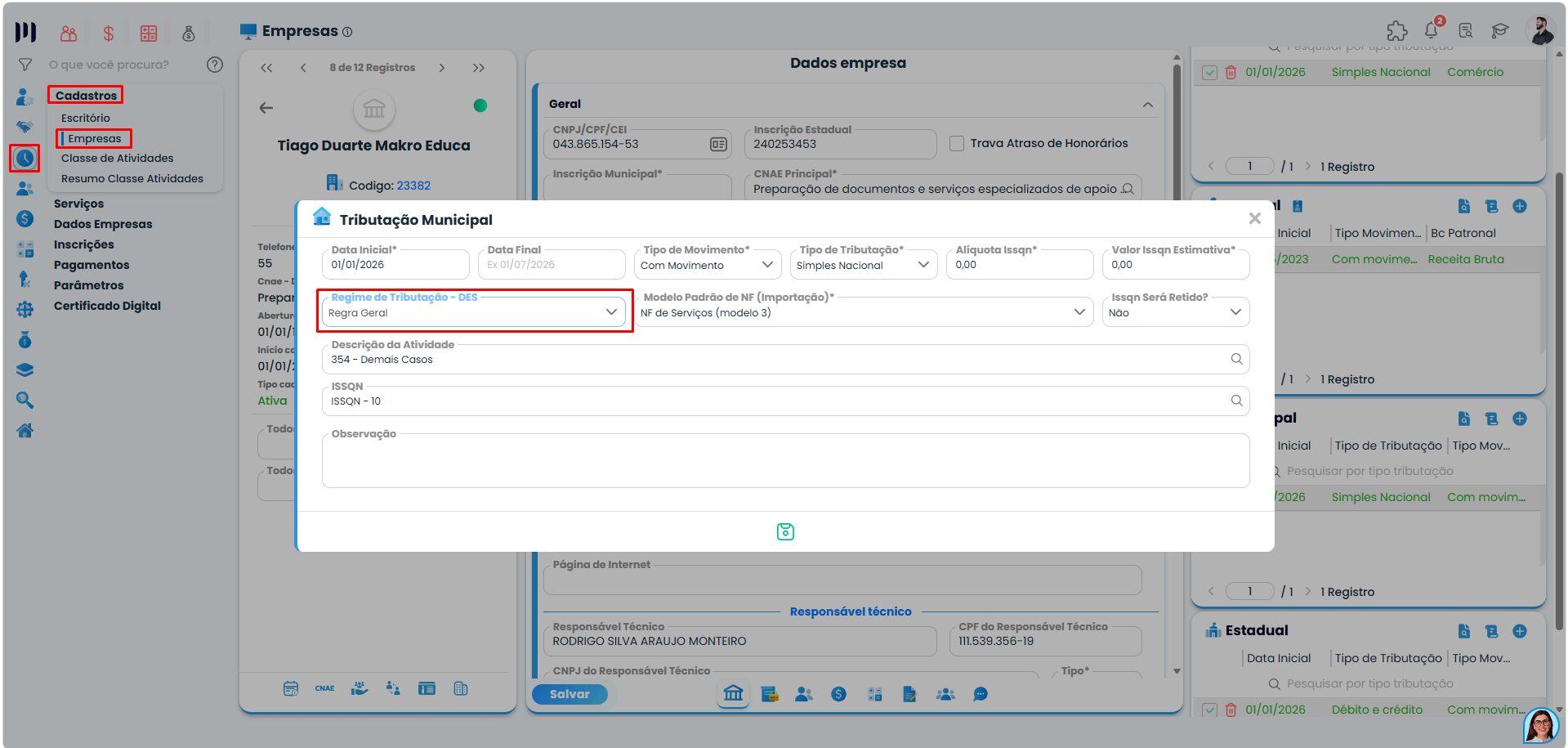This screenshot has height=748, width=1568.
Task: Toggle checkbox on Débito e crédito row
Action: coord(1210,710)
